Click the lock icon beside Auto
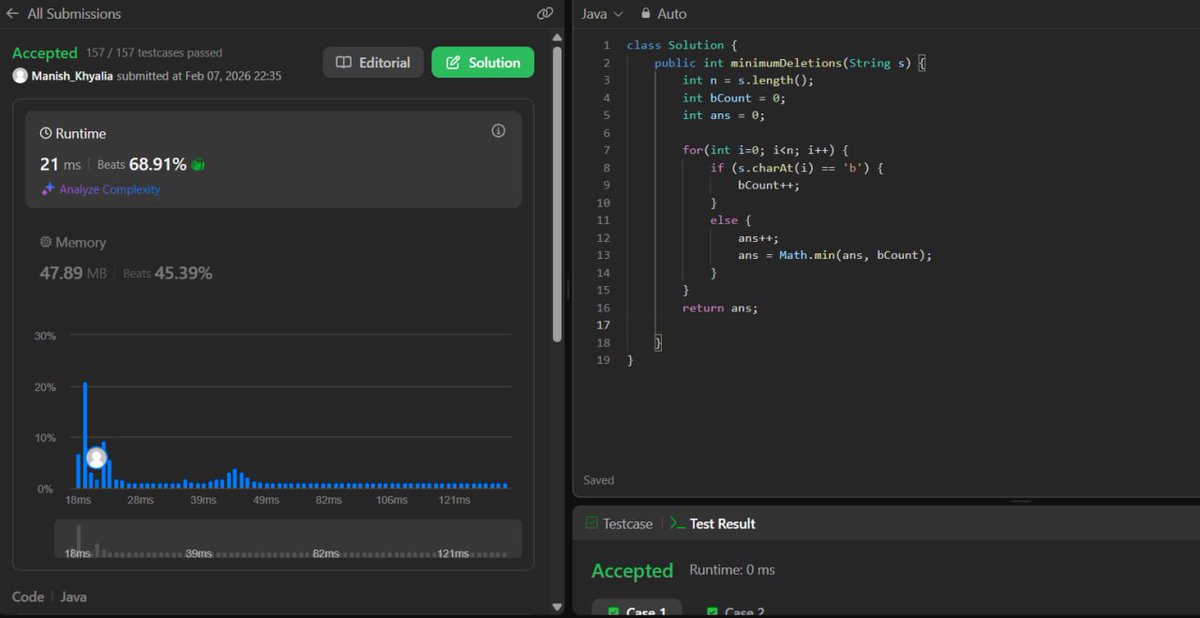 coord(646,14)
